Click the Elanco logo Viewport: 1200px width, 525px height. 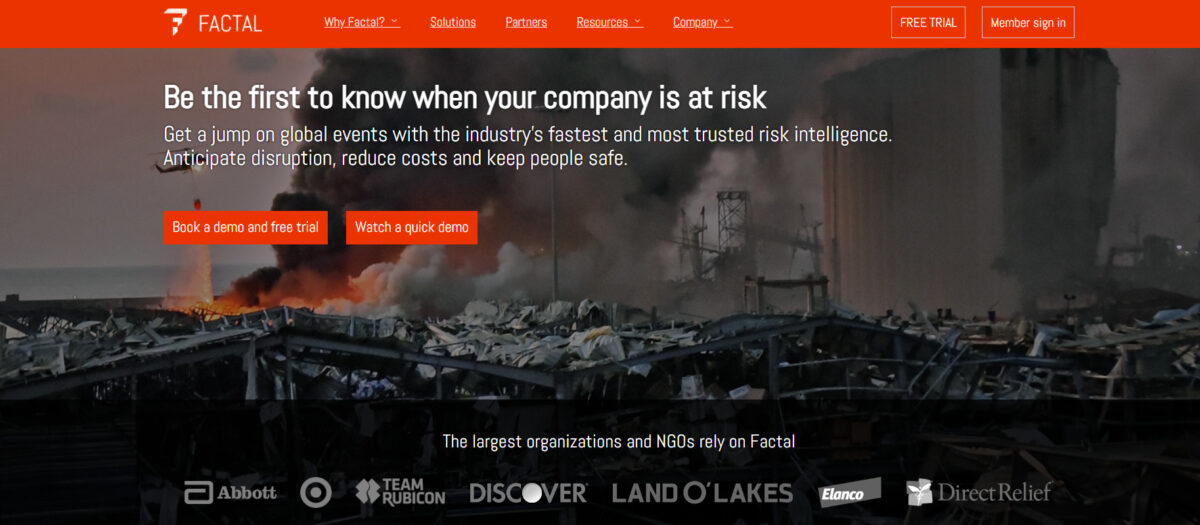click(850, 492)
